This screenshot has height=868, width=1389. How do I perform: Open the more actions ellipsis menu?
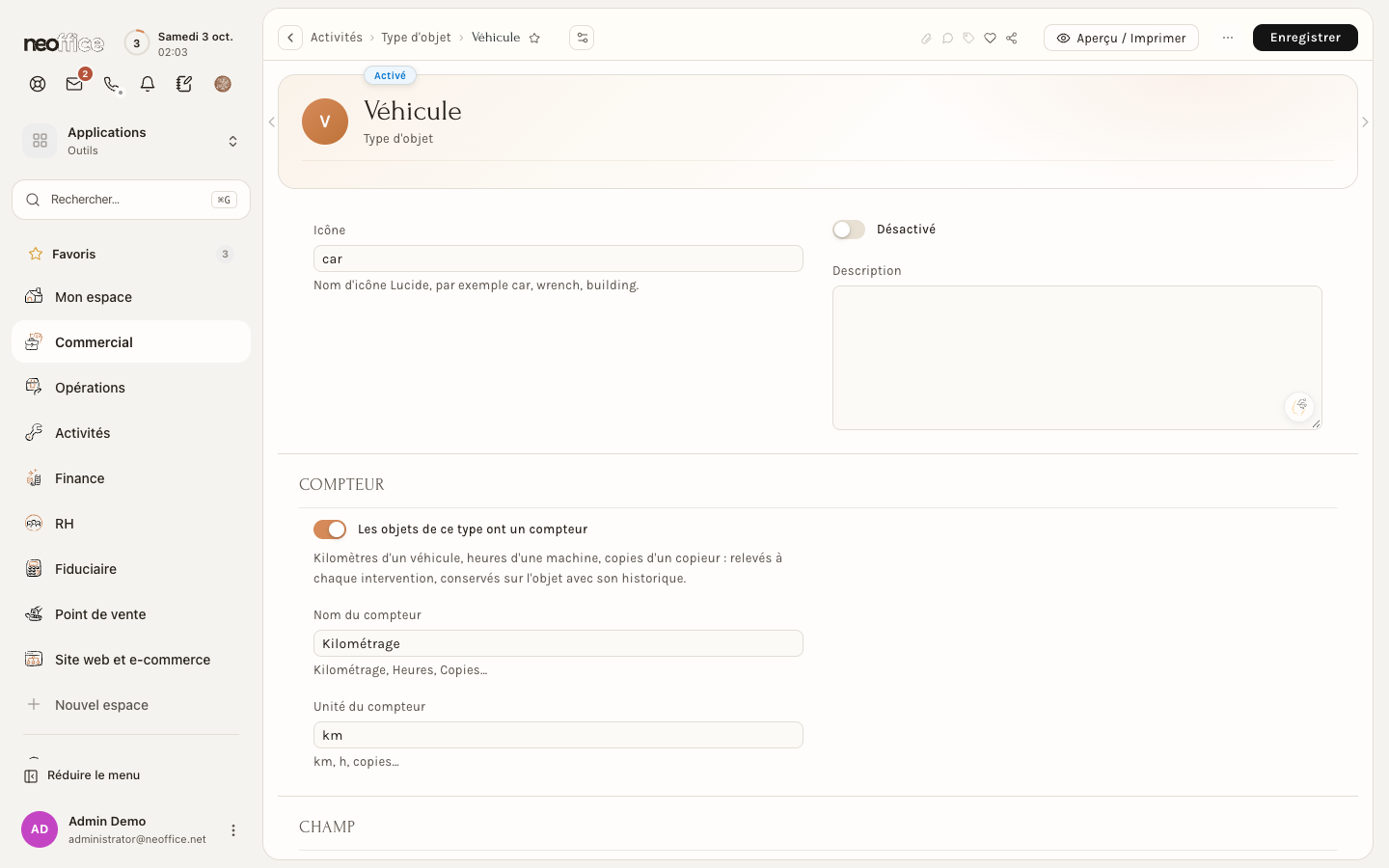(1227, 38)
